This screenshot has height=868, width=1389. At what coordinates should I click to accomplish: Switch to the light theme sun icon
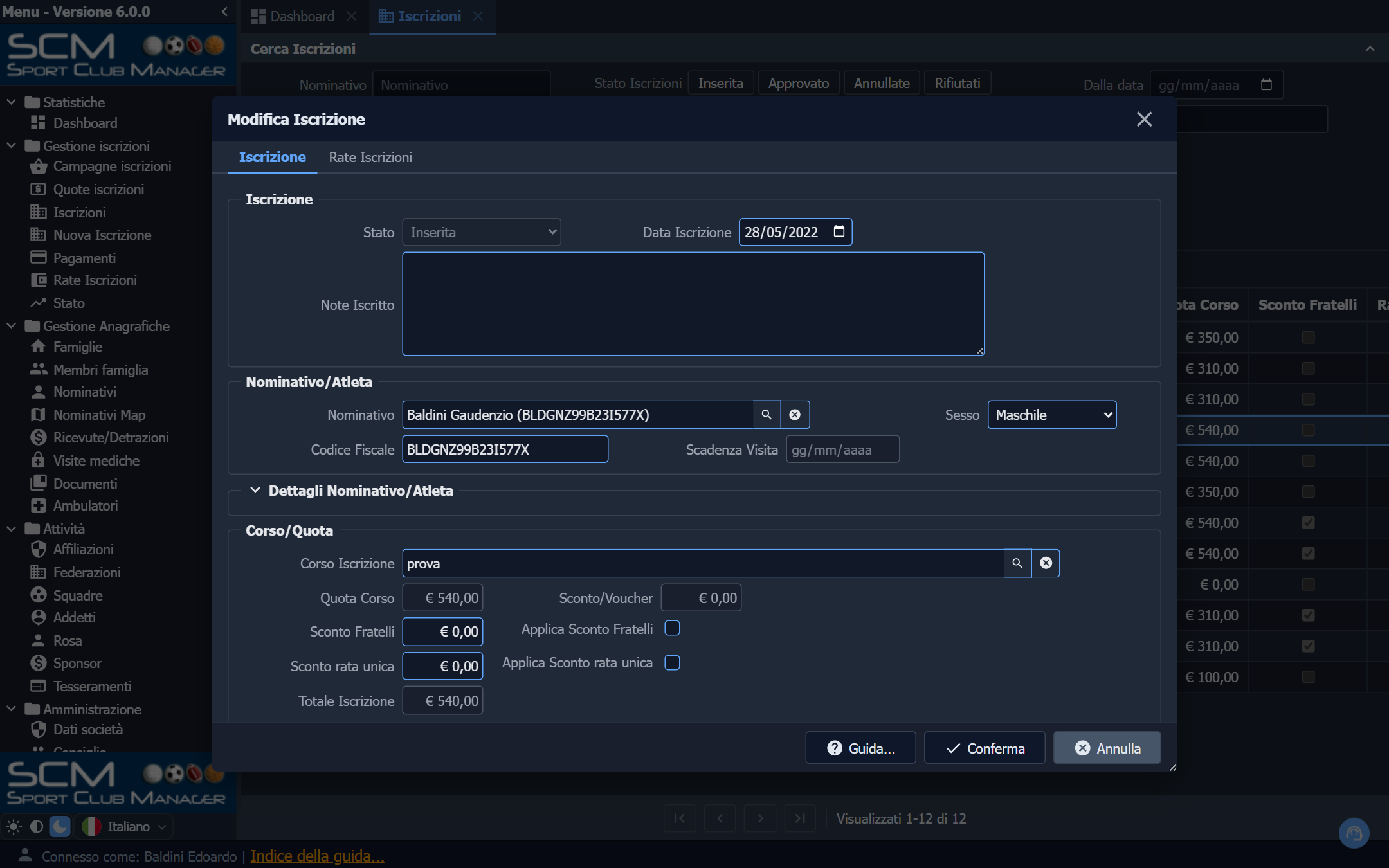point(14,826)
